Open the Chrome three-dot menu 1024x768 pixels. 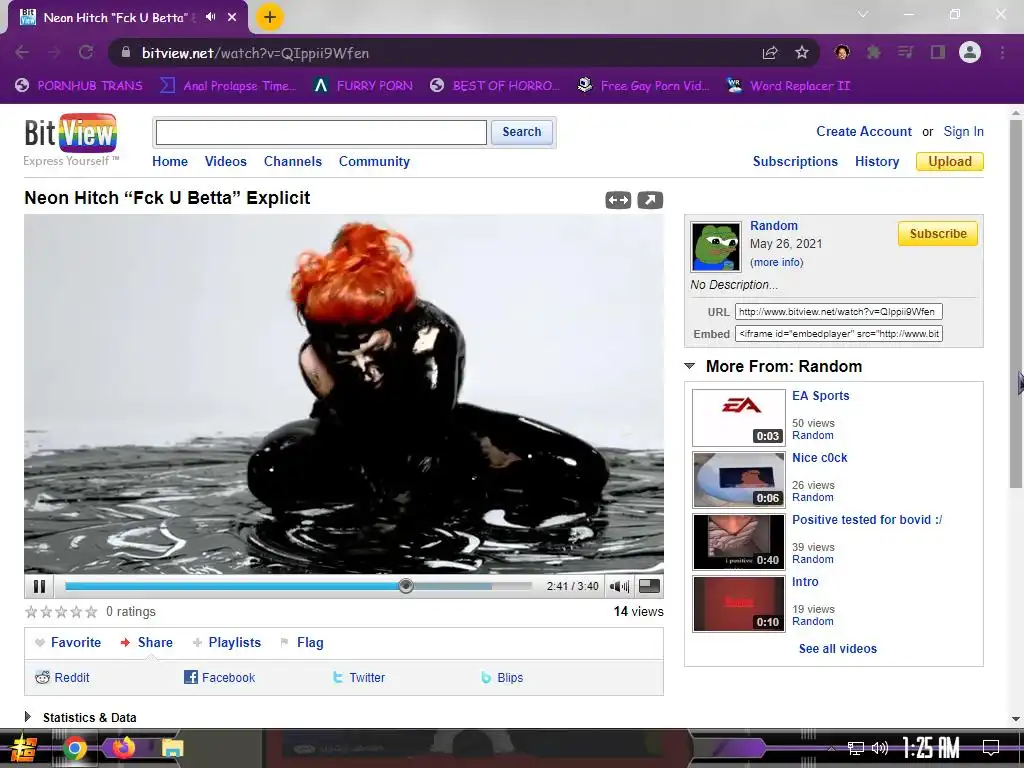[x=1002, y=52]
